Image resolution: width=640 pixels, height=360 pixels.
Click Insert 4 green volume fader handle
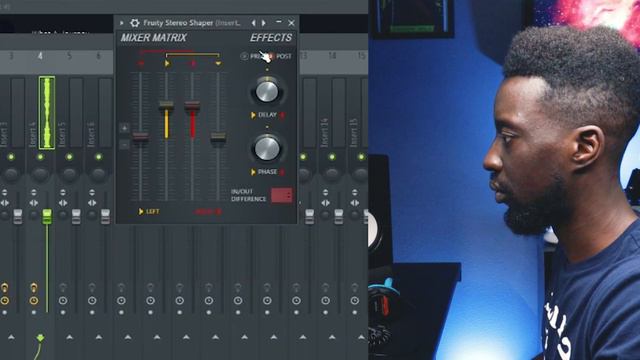(x=47, y=216)
